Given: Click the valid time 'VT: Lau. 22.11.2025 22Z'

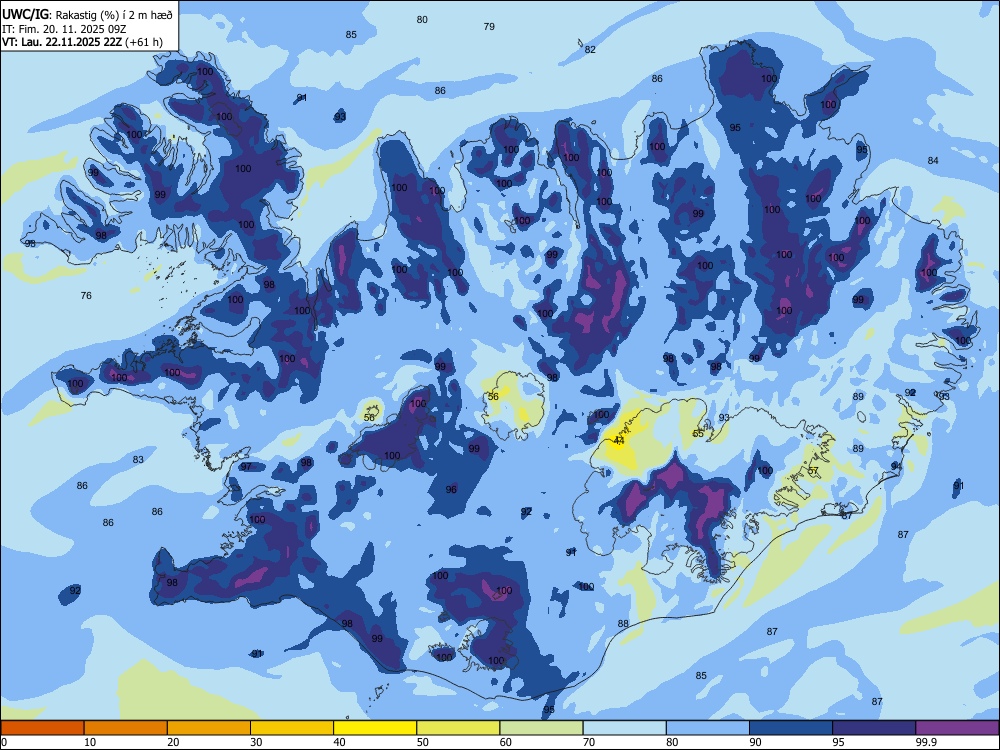Looking at the screenshot, I should (x=62, y=42).
